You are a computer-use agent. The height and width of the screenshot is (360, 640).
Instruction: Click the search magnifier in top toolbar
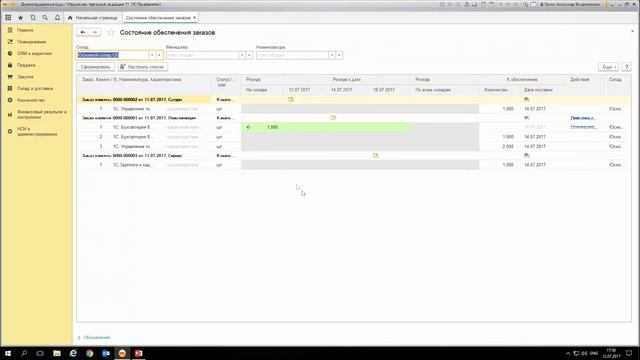pyautogui.click(x=45, y=18)
